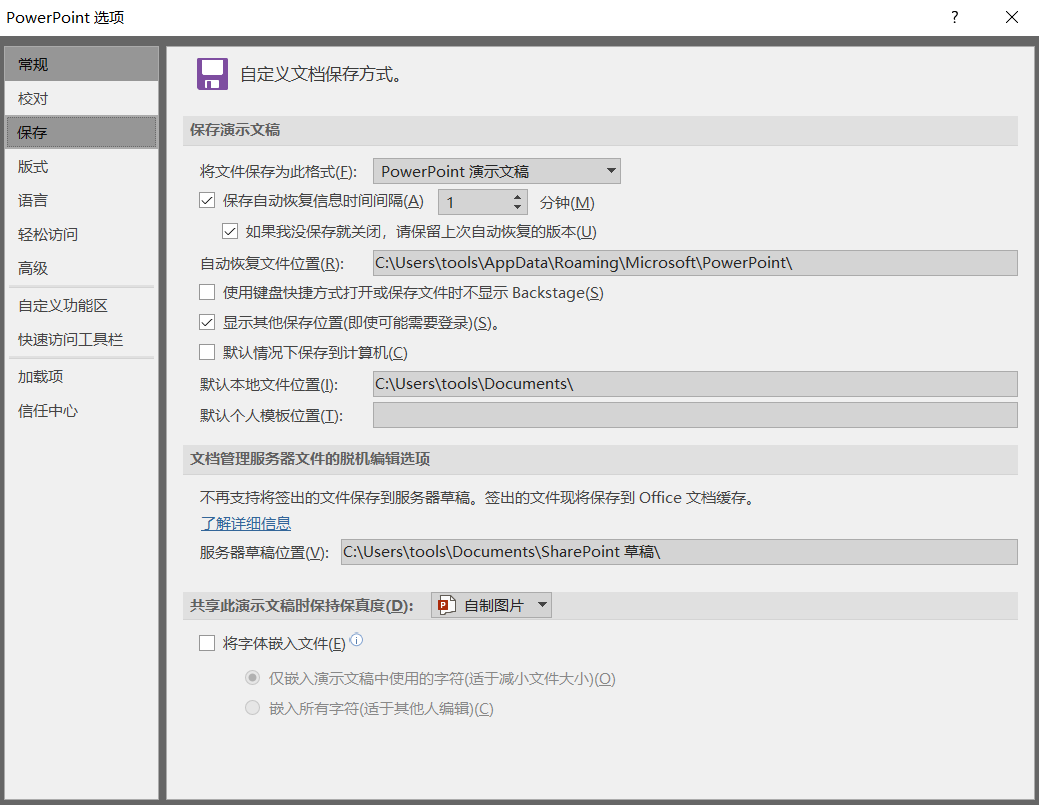Uncheck 如果我没保存就关闭 keep last version option

pos(230,231)
